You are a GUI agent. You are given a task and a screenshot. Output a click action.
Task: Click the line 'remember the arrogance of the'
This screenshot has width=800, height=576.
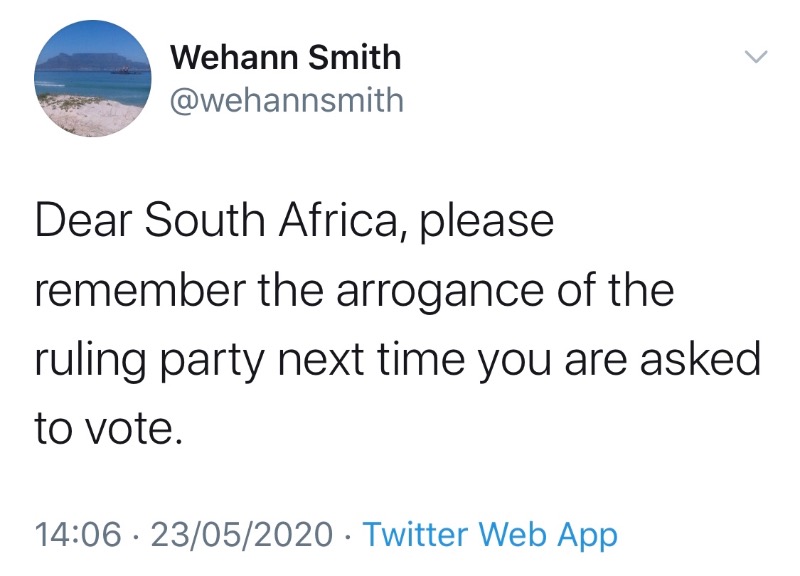pyautogui.click(x=354, y=291)
